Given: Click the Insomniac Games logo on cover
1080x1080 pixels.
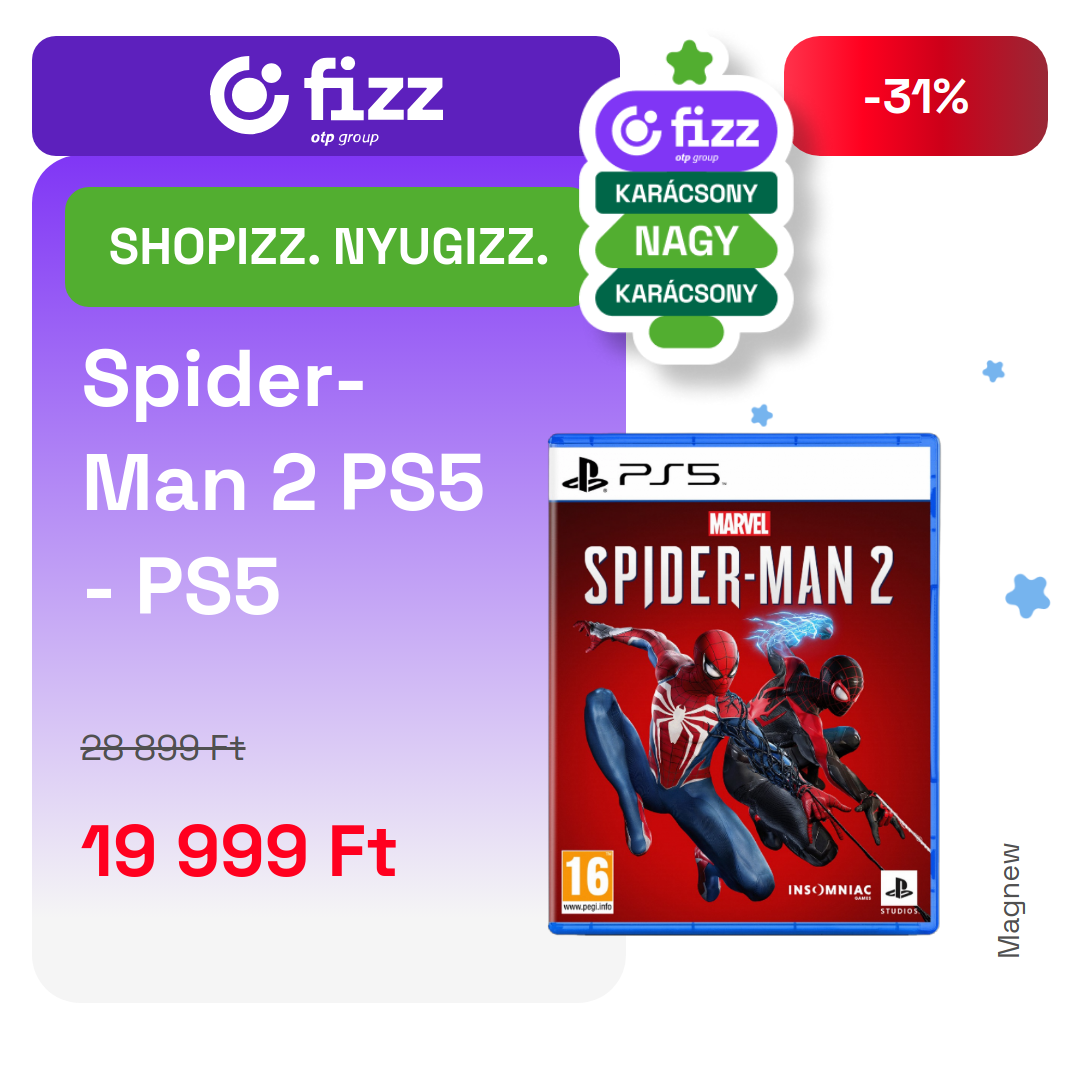Looking at the screenshot, I should [x=829, y=891].
